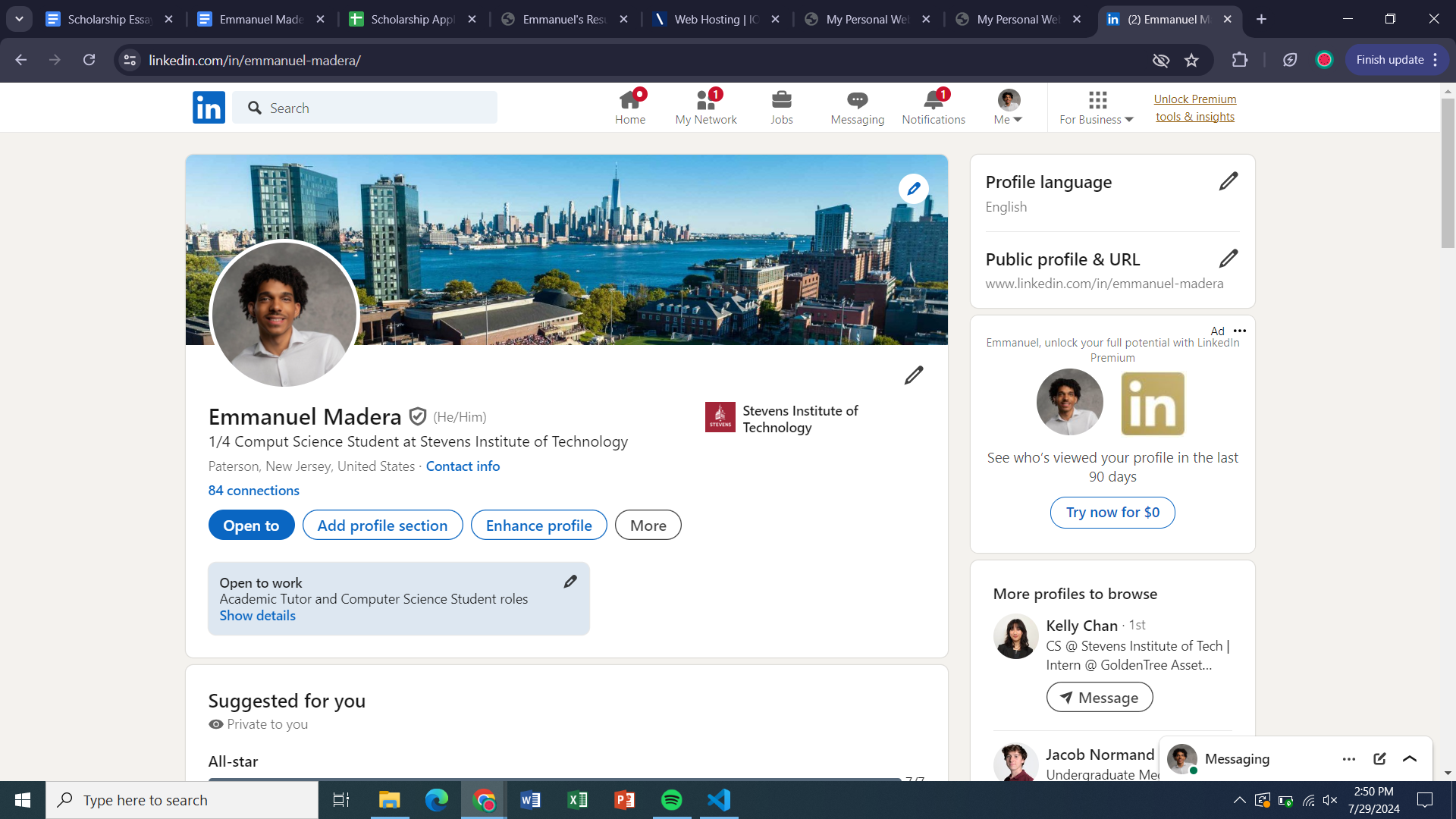Screen dimensions: 1456x819
Task: Open the eye-slash icon in address bar
Action: click(1160, 60)
